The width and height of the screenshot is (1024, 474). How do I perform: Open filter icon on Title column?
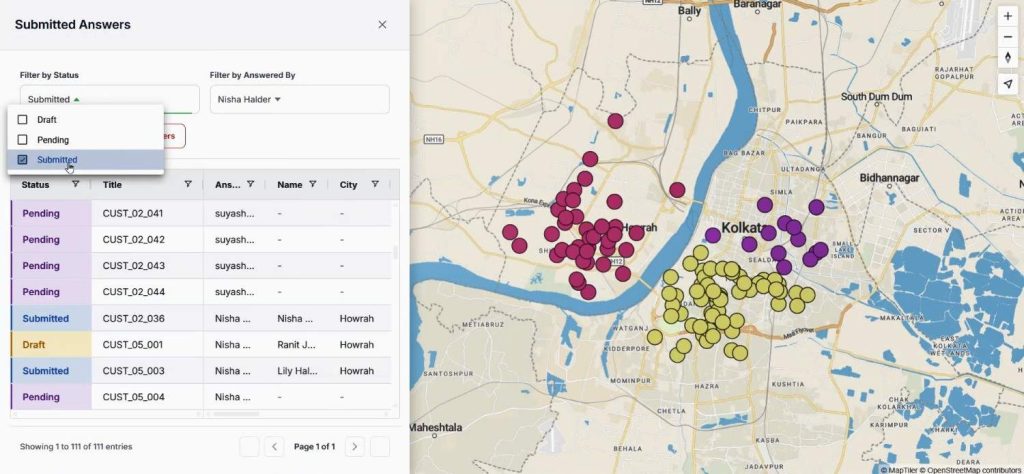coord(188,184)
